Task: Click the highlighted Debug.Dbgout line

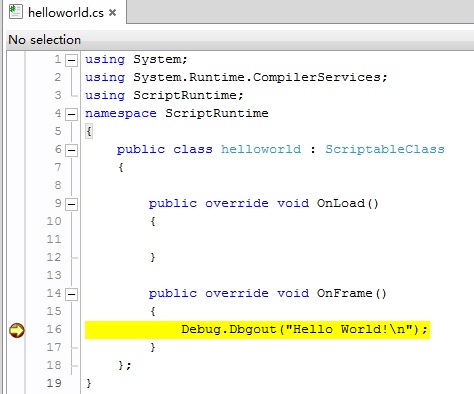Action: [x=257, y=330]
